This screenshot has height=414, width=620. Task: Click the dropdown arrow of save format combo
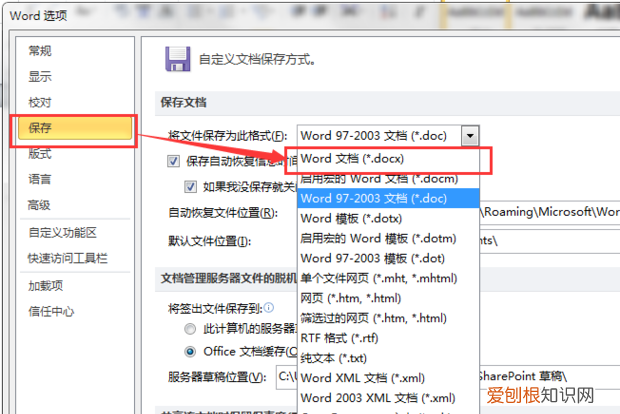(470, 136)
